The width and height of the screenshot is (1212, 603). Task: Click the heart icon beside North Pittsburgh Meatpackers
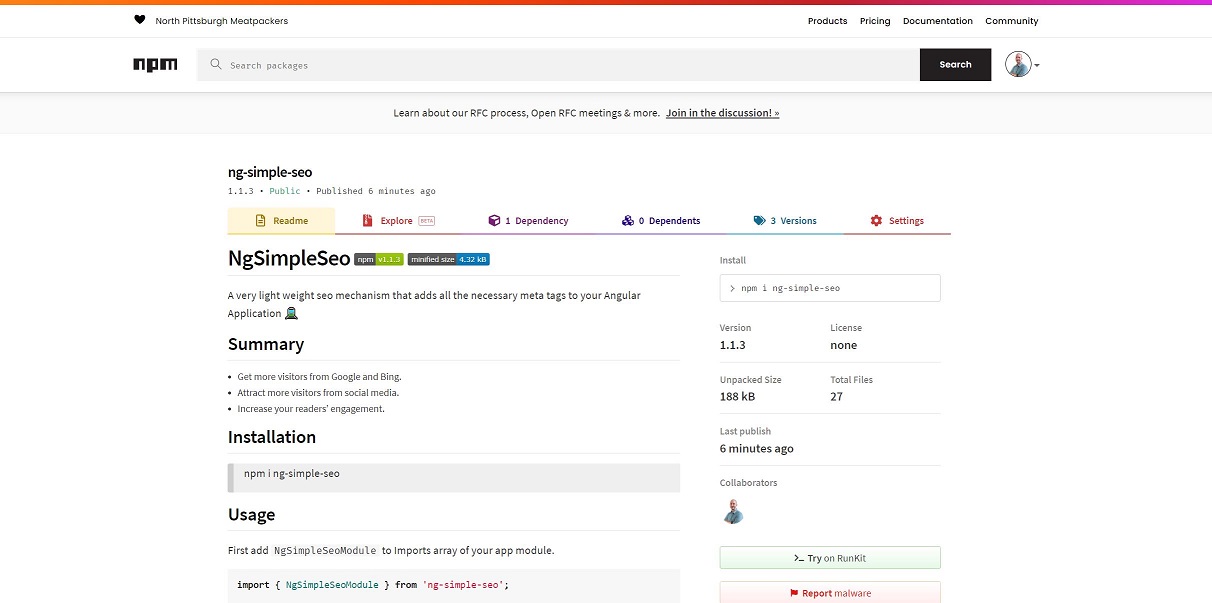[139, 20]
